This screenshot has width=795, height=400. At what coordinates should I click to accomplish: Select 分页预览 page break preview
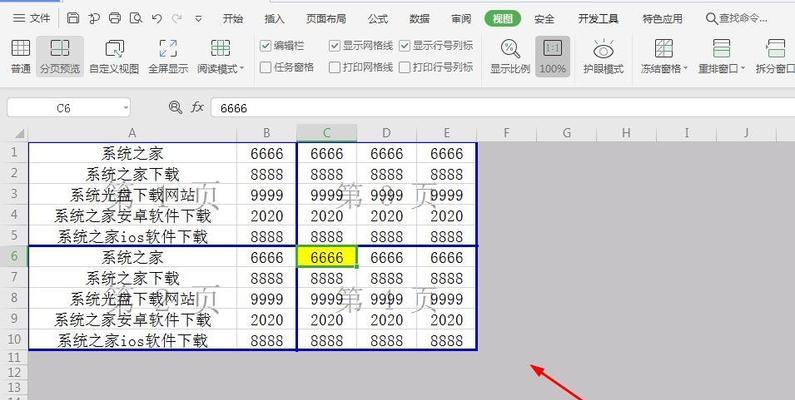click(60, 56)
